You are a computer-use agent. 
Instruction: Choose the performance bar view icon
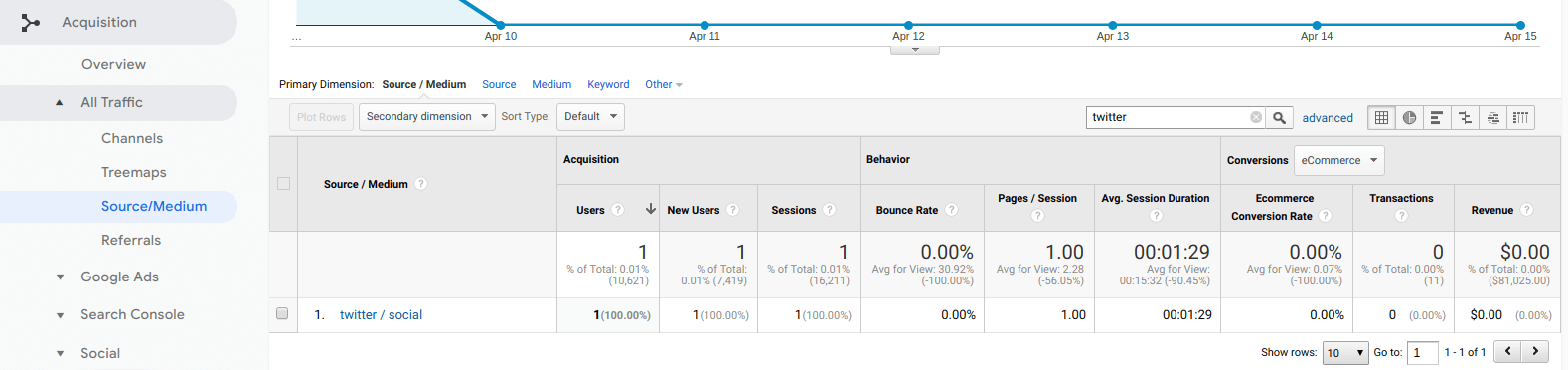click(x=1437, y=117)
